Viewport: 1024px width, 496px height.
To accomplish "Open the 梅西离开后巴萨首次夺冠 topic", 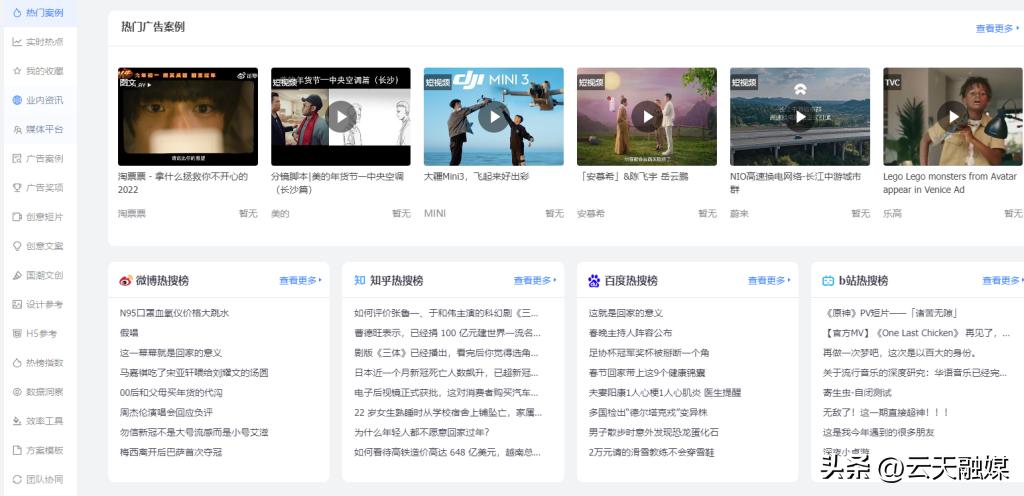I will pos(171,452).
